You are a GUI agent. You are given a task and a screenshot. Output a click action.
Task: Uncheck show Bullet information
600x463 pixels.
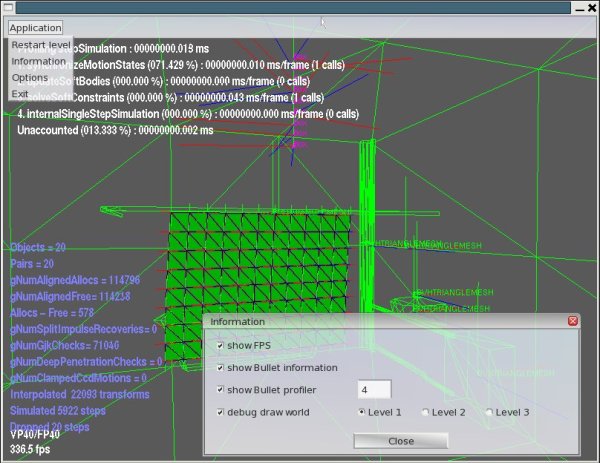[x=220, y=368]
